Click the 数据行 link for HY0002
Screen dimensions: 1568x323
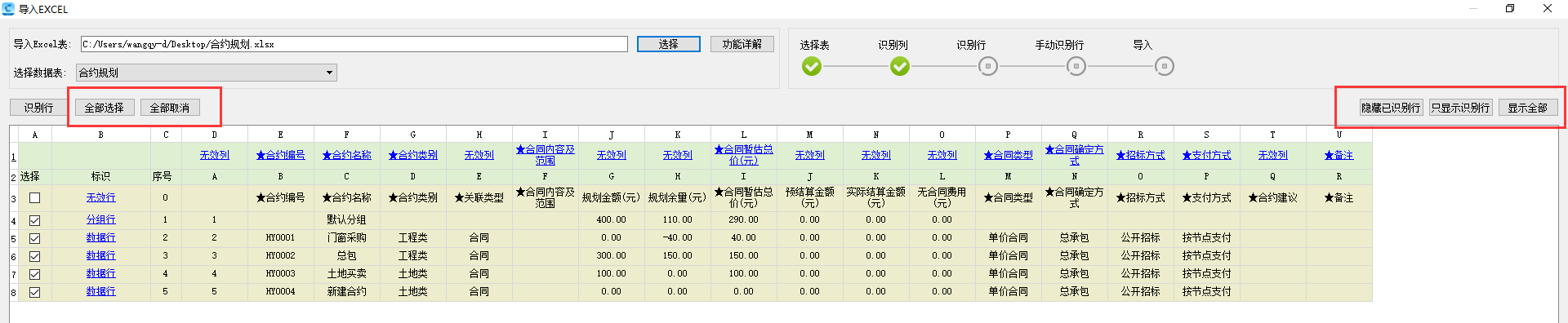(x=101, y=256)
